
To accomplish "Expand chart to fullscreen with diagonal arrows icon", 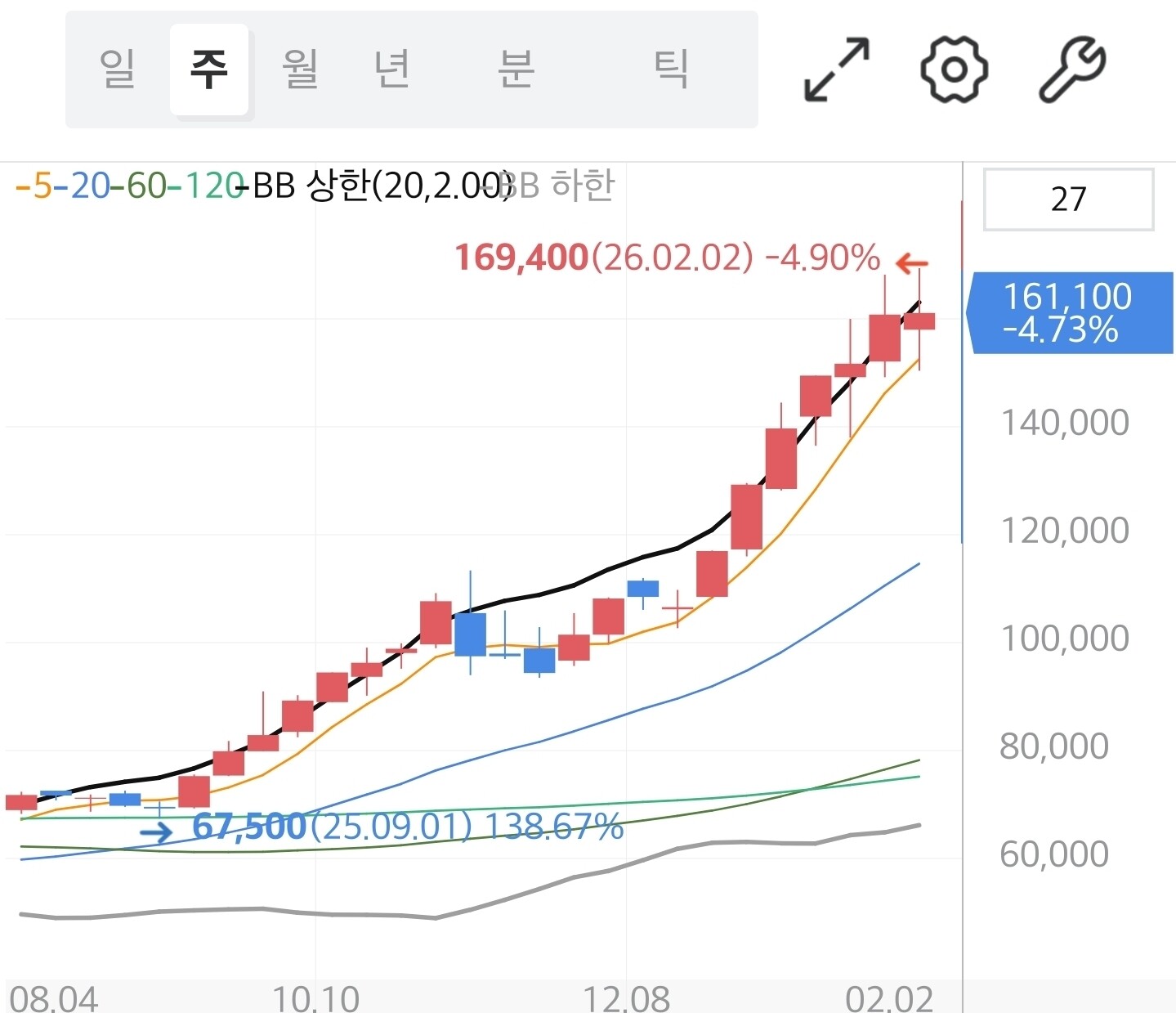I will click(x=837, y=69).
